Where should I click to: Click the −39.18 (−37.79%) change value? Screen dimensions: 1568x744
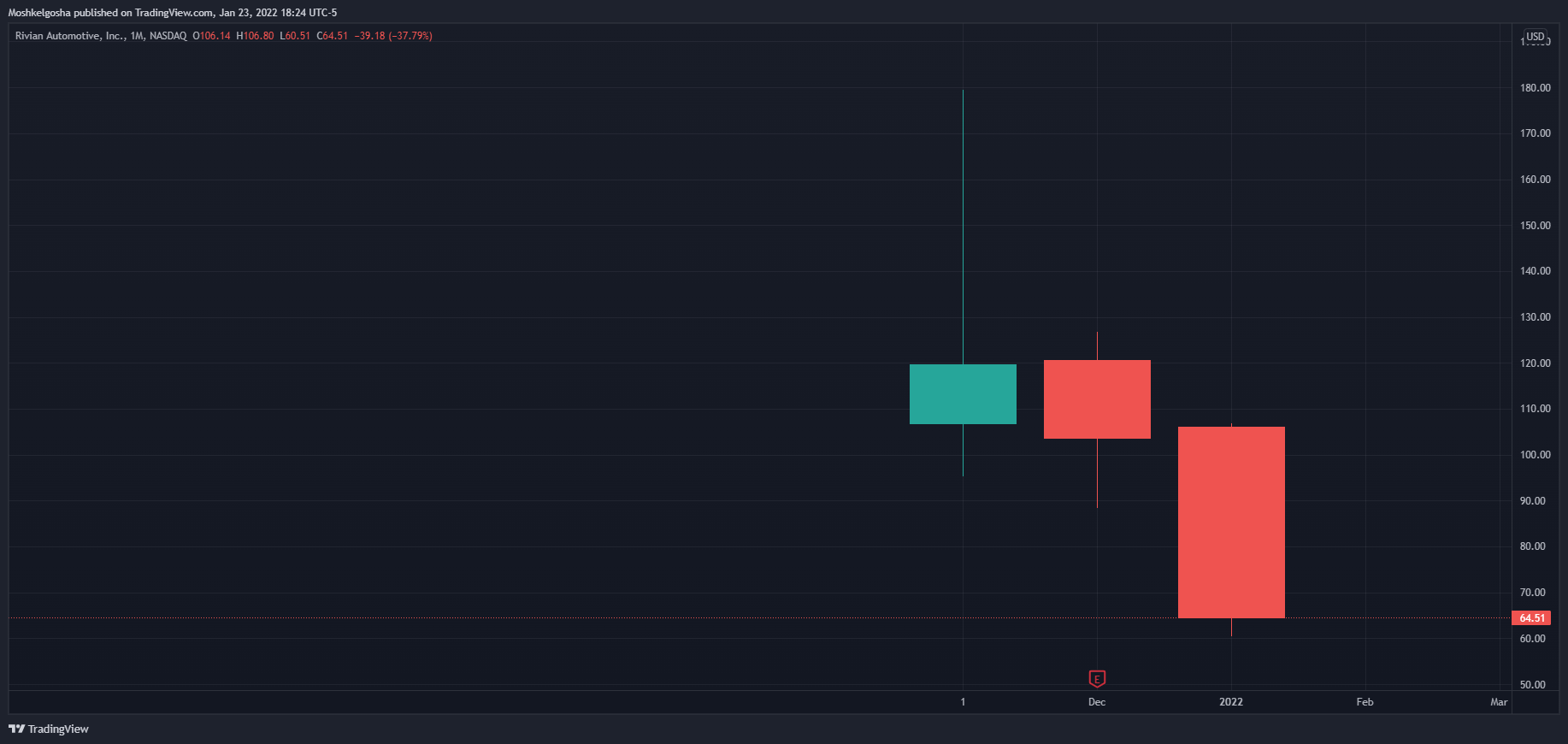click(393, 36)
